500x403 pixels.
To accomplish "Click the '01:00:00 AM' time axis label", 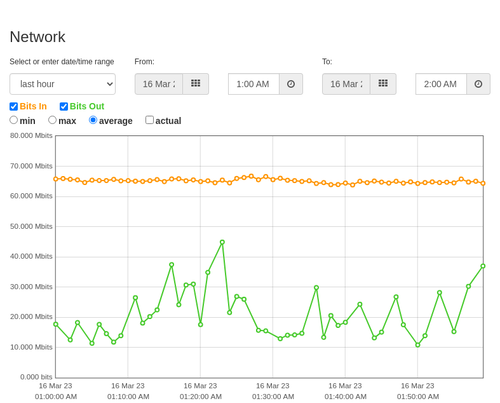I will point(56,397).
